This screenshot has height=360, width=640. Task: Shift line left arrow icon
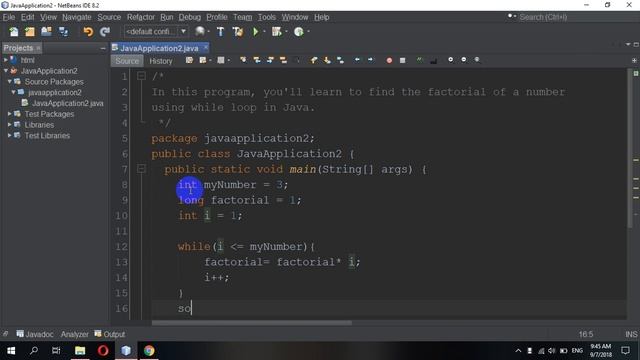click(357, 60)
